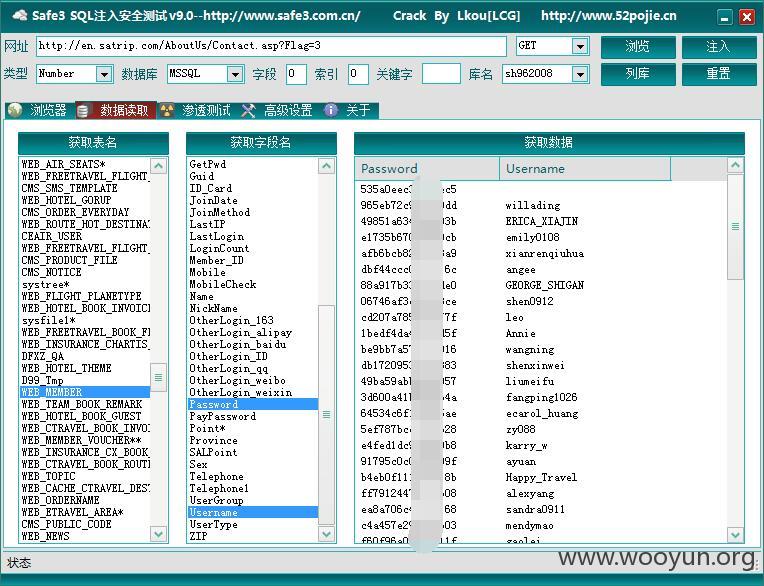Click the field list scroll down arrow
The height and width of the screenshot is (586, 764).
[326, 534]
